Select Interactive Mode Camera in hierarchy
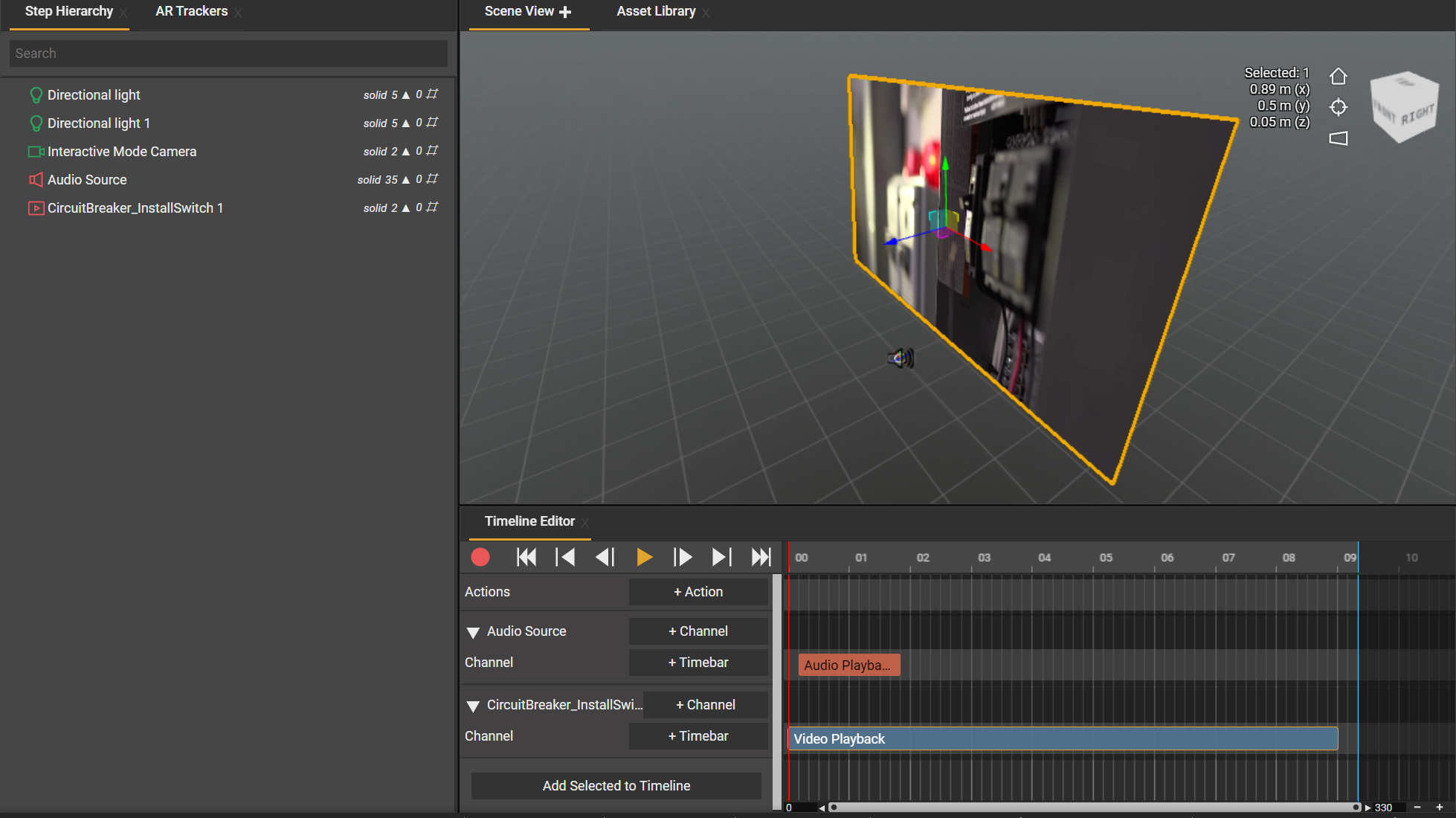1456x818 pixels. (x=122, y=152)
